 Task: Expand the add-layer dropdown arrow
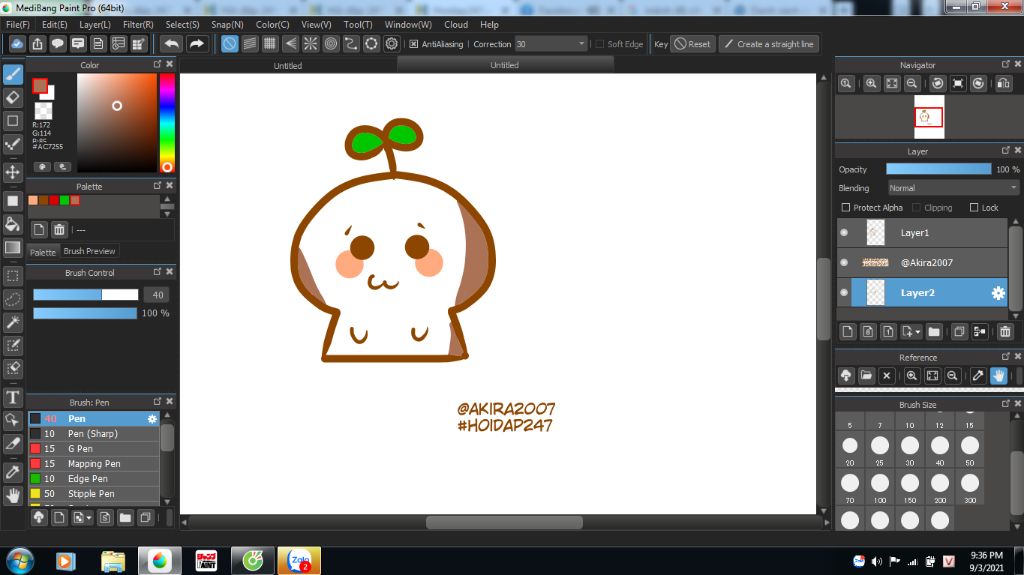pyautogui.click(x=918, y=332)
